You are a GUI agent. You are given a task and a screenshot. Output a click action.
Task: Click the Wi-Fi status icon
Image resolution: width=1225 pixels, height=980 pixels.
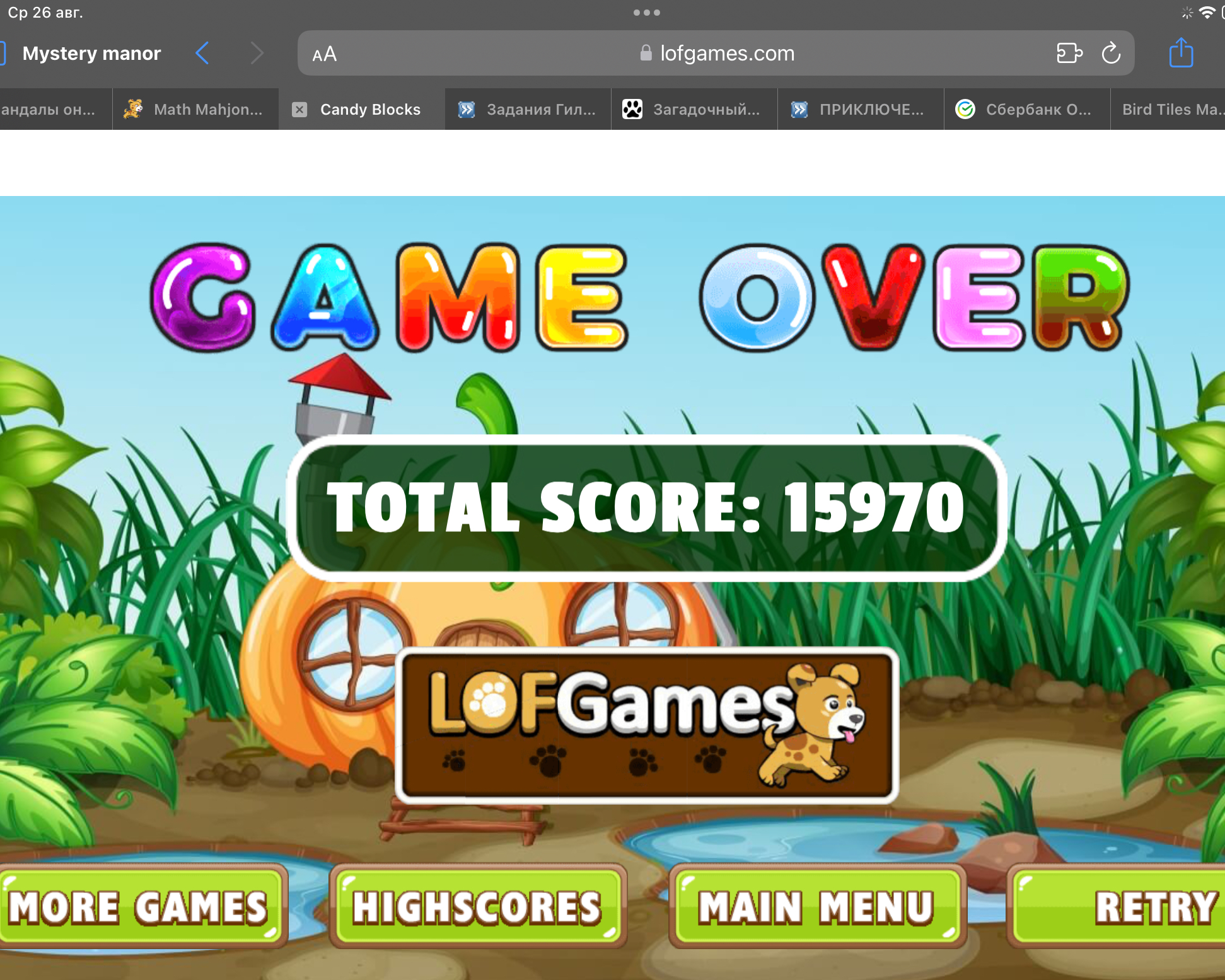pos(1207,12)
